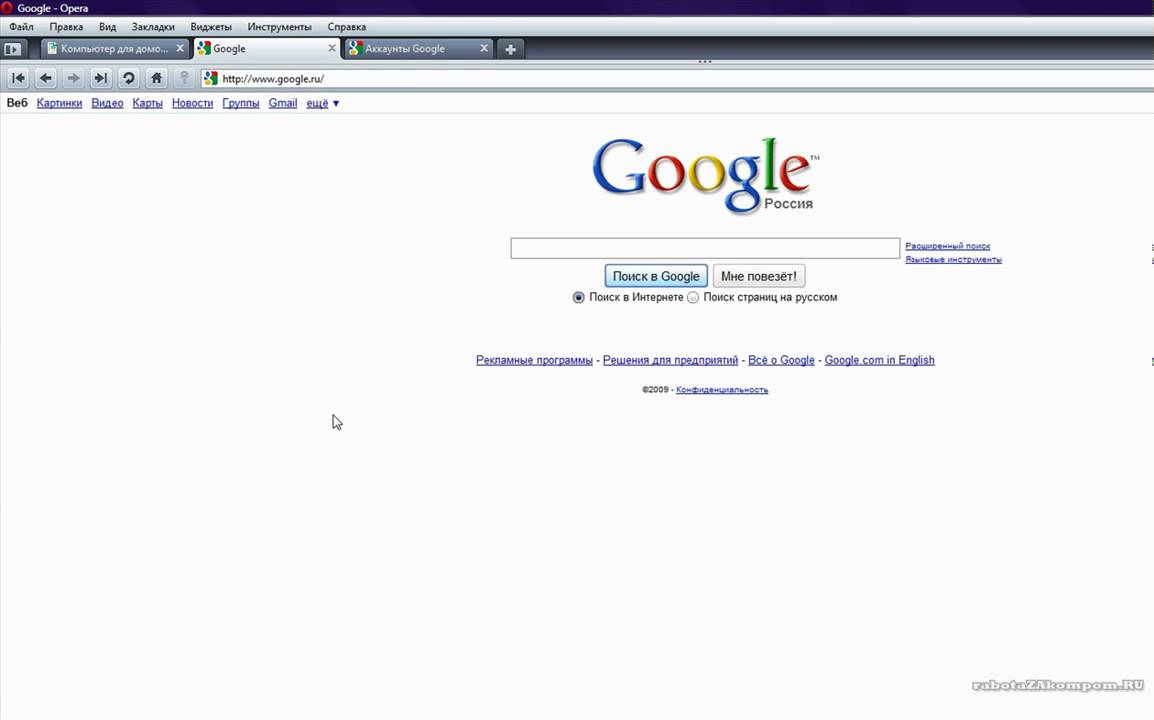Open the Карты link
This screenshot has width=1154, height=720.
pyautogui.click(x=147, y=103)
